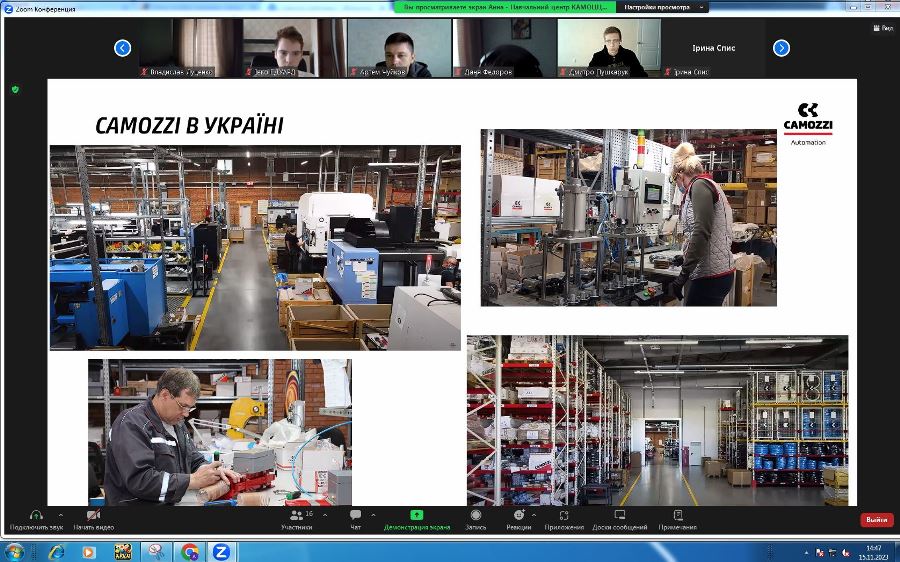
Task: Click the green screen-sharing notification banner
Action: [x=505, y=7]
